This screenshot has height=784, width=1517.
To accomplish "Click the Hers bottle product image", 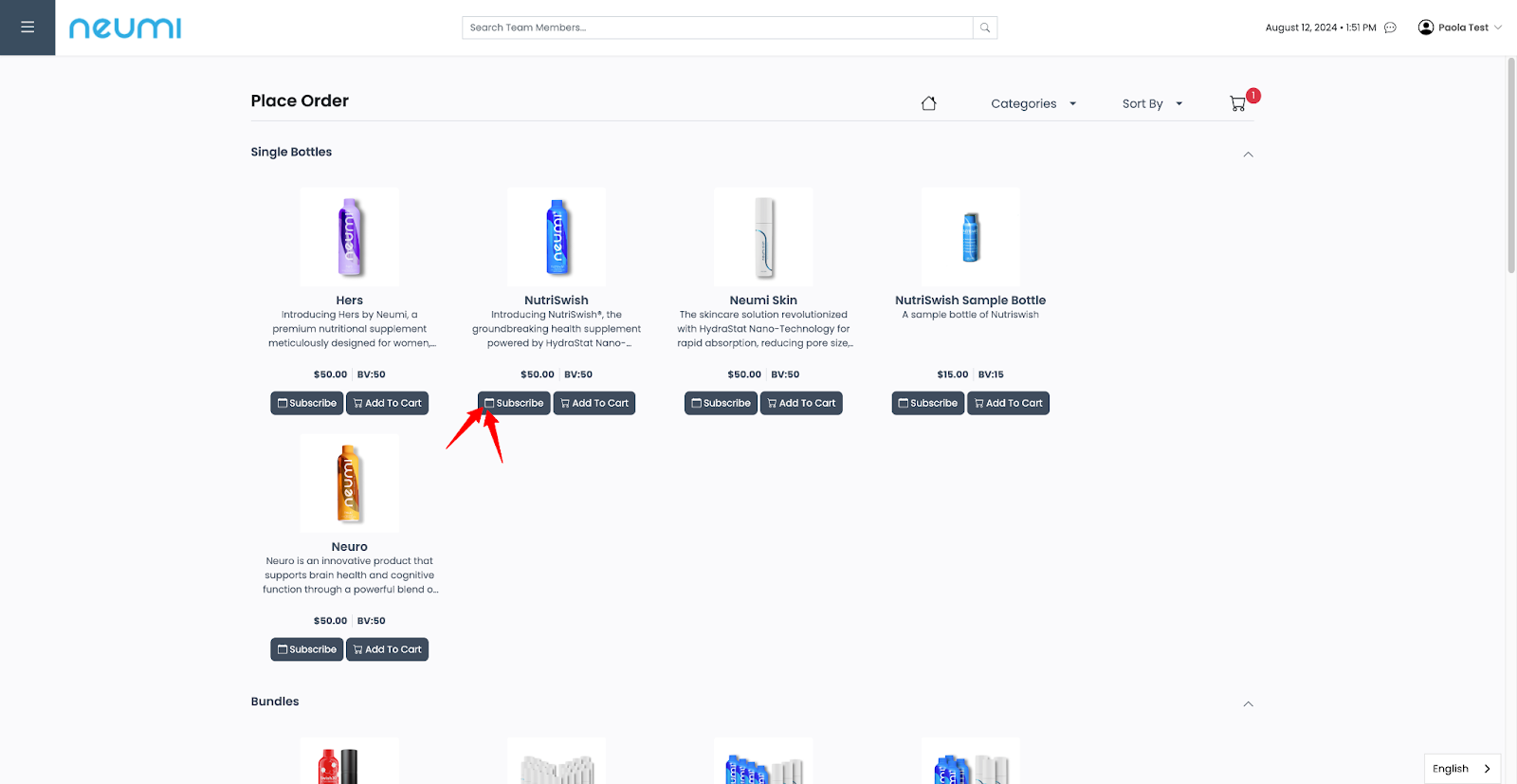I will point(350,237).
